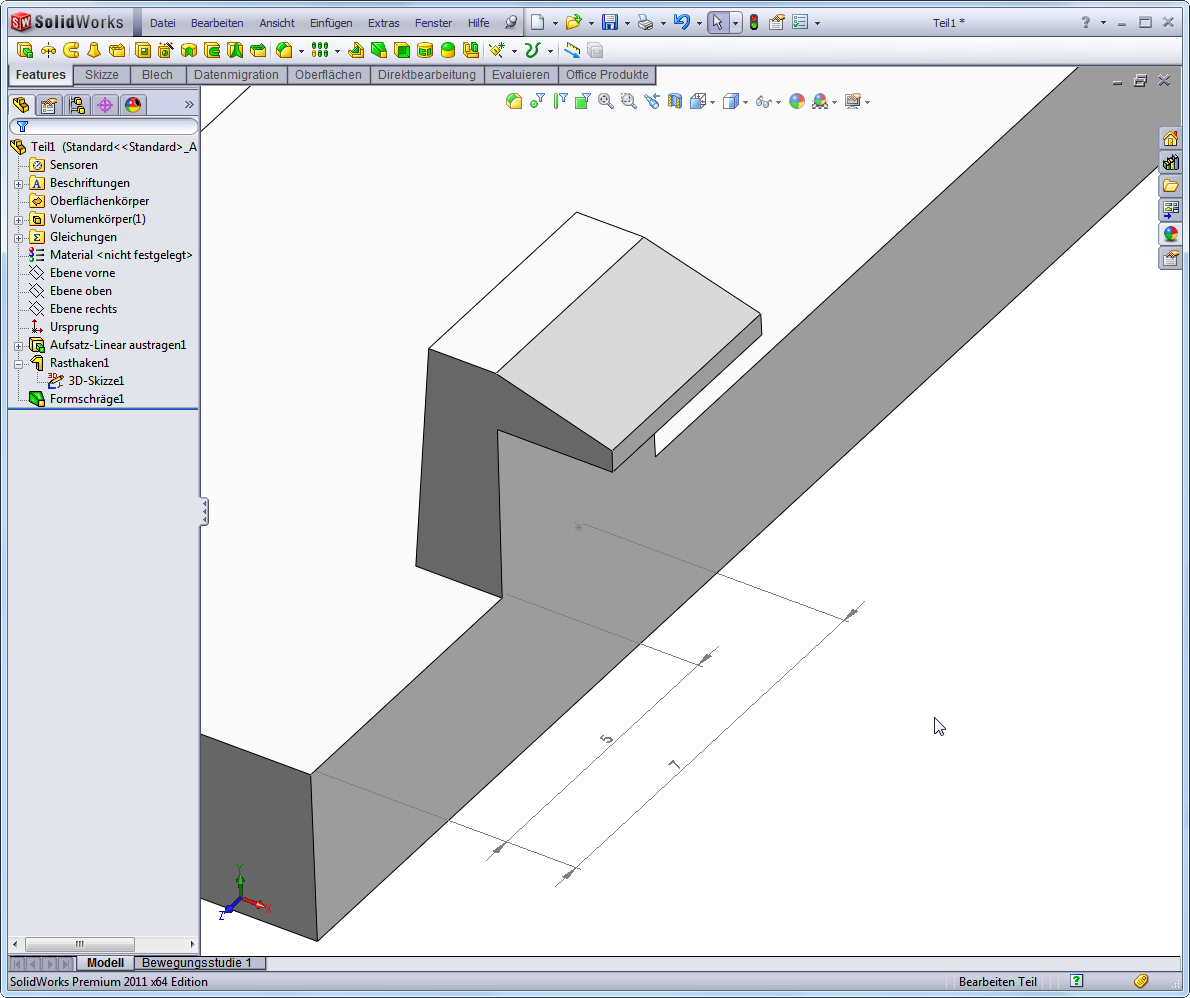
Task: Click the feature tree filter field
Action: click(x=108, y=127)
